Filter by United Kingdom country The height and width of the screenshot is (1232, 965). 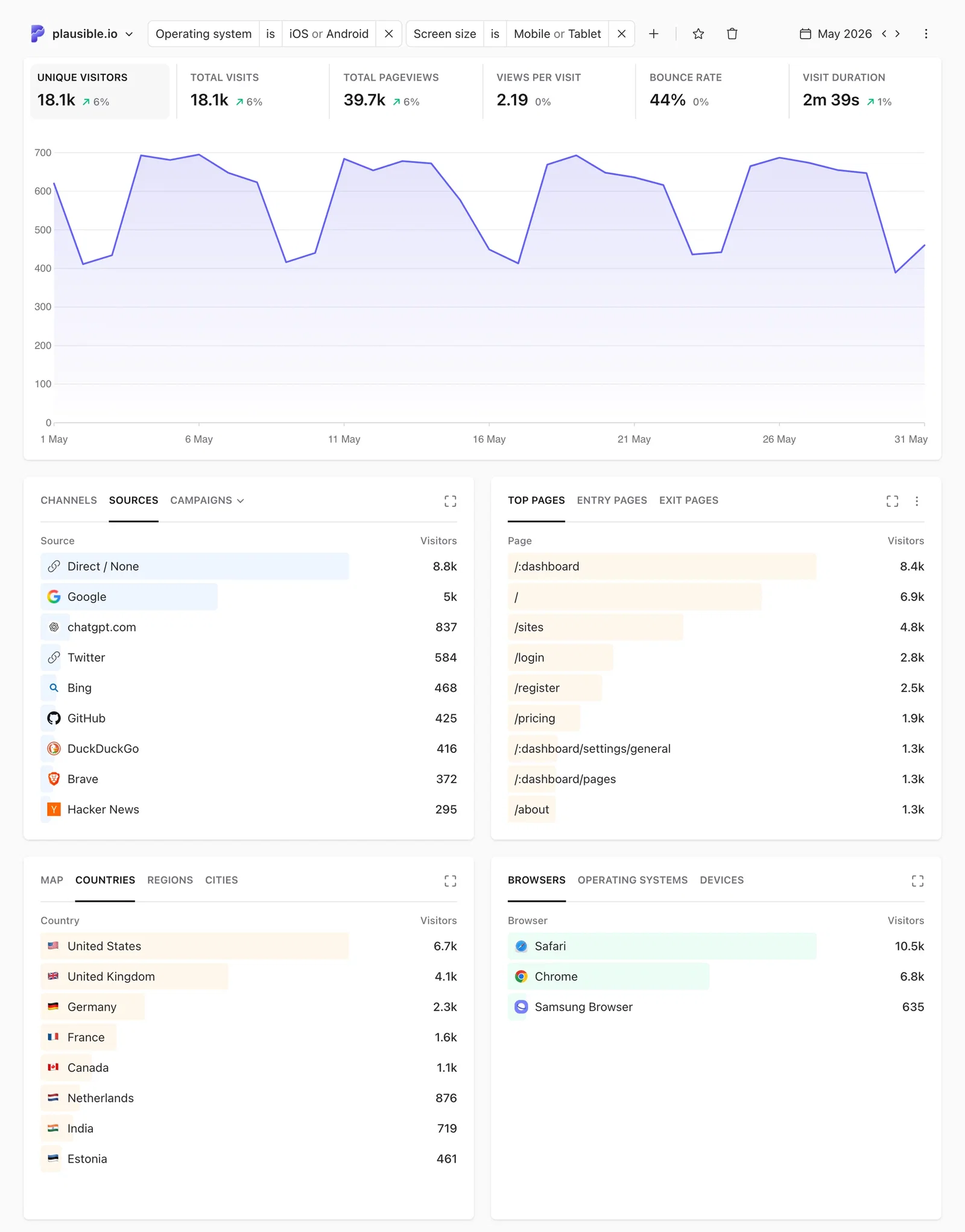[248, 976]
